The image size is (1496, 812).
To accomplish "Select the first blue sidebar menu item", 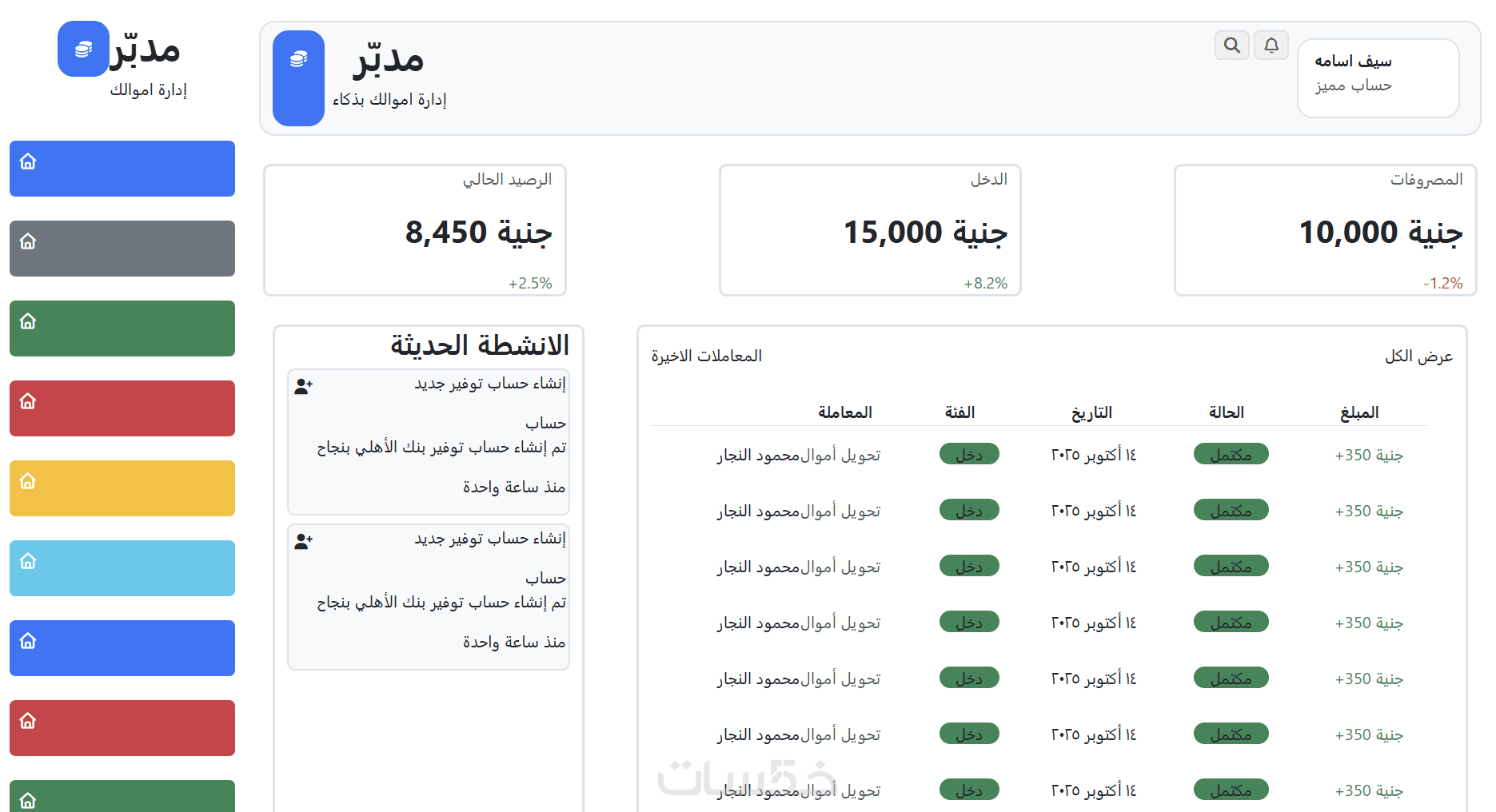I will [122, 169].
